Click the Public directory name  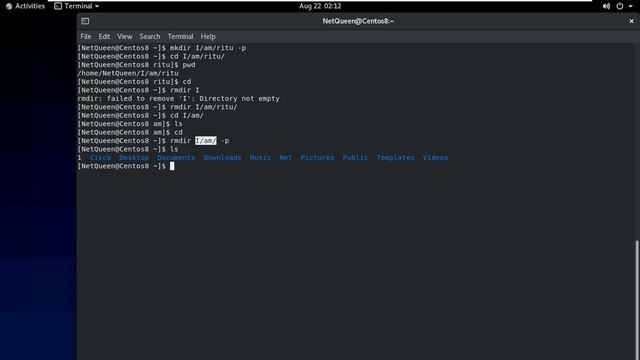coord(355,158)
